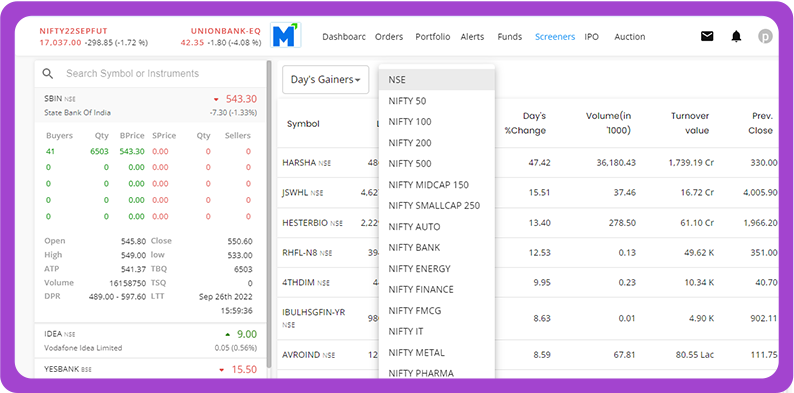The image size is (794, 393).
Task: Open the RHFL-N8 stock row
Action: click(528, 253)
